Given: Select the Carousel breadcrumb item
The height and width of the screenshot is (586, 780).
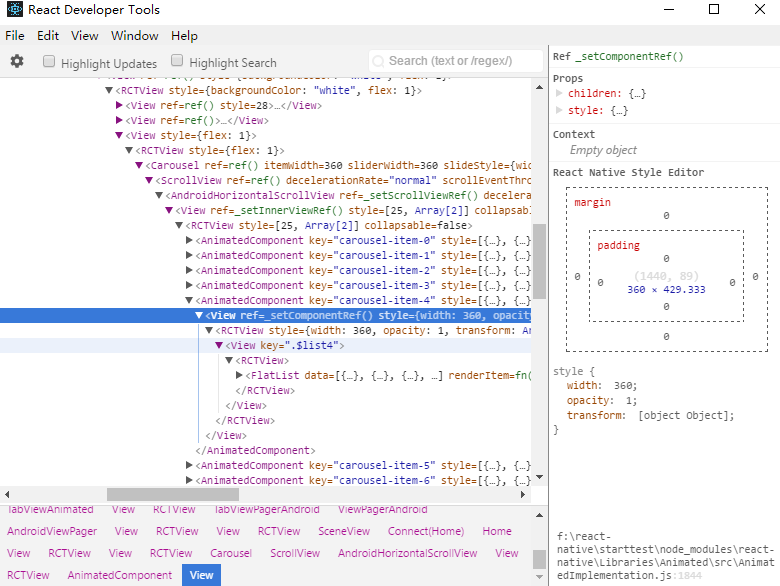Looking at the screenshot, I should (231, 553).
